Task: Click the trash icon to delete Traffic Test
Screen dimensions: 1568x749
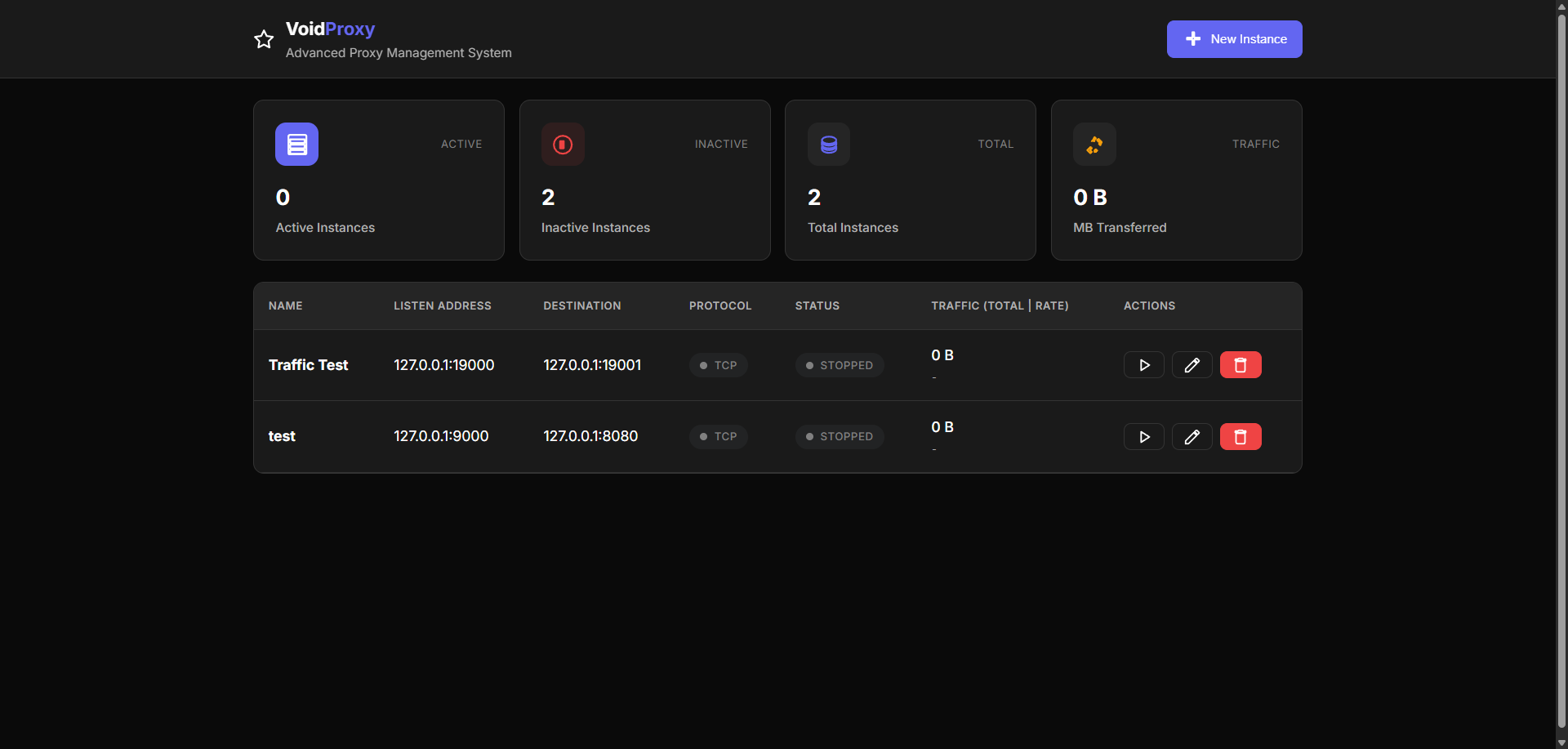Action: [x=1240, y=364]
